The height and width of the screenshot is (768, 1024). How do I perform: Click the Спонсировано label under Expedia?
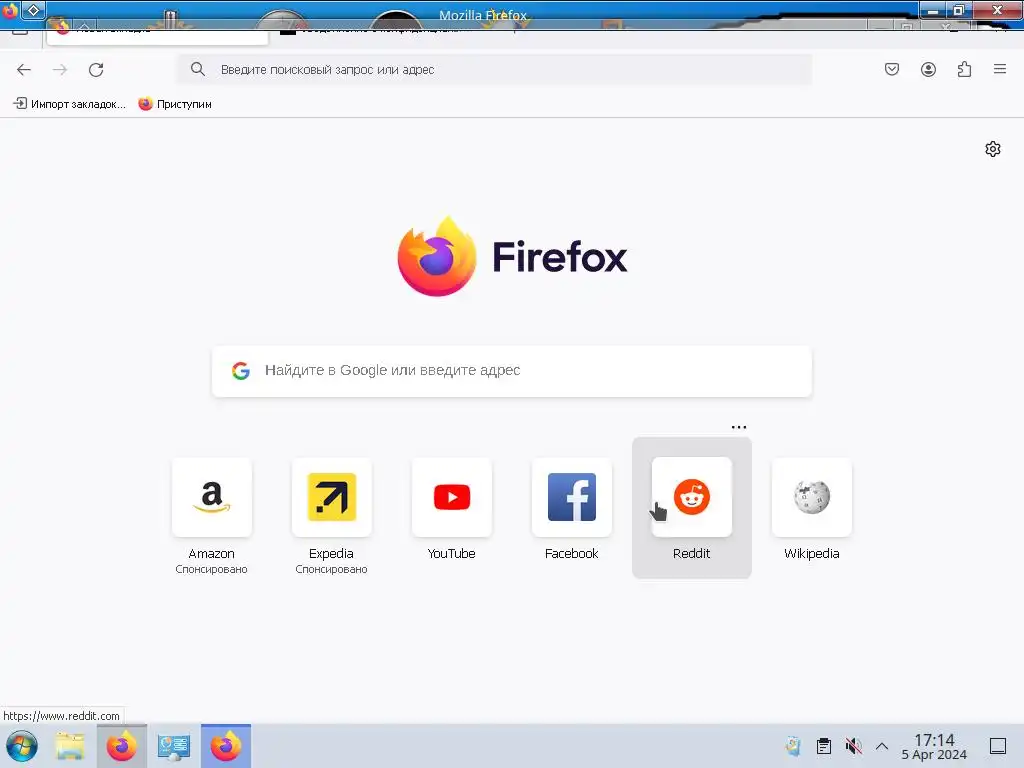[331, 569]
